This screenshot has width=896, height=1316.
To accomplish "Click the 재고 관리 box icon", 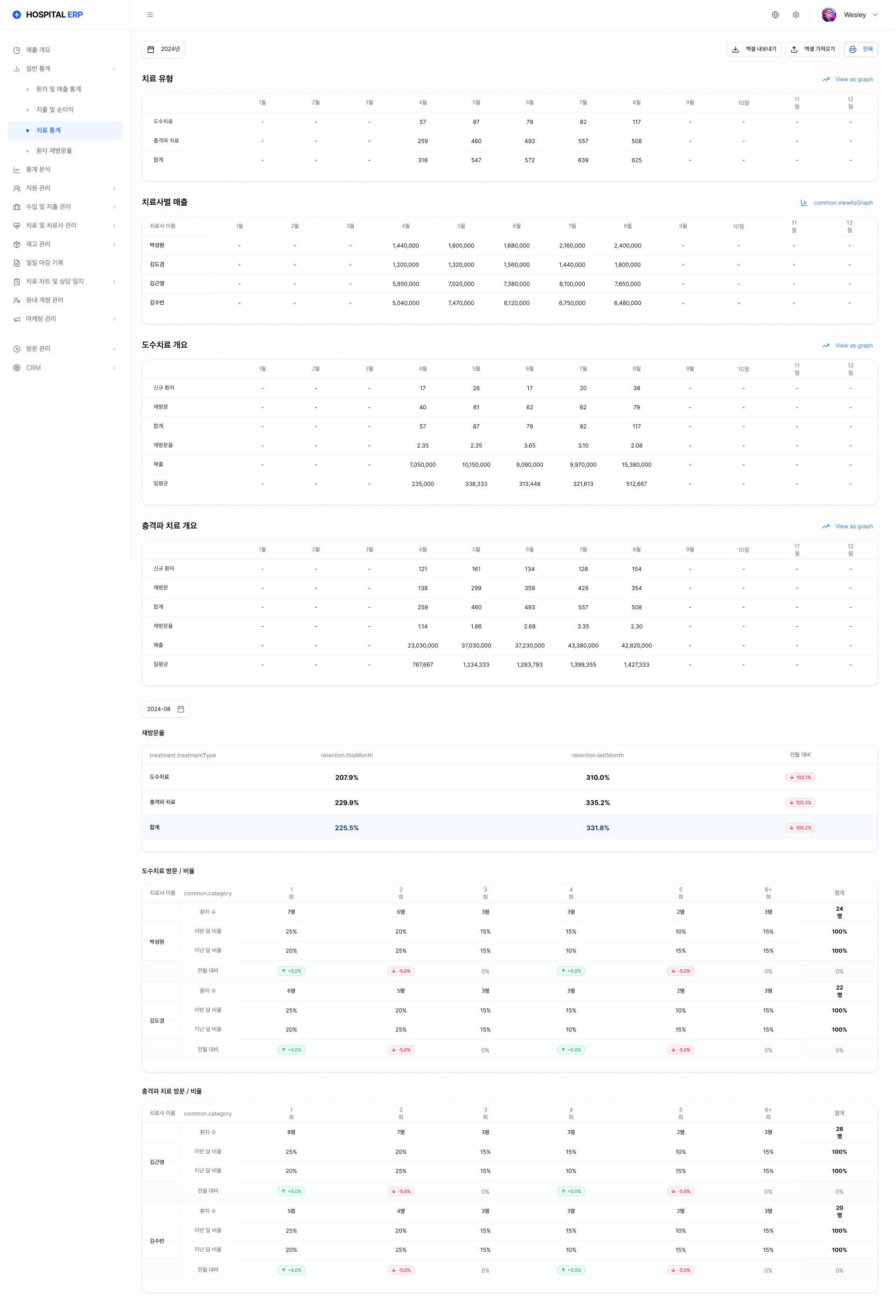I will coord(16,244).
